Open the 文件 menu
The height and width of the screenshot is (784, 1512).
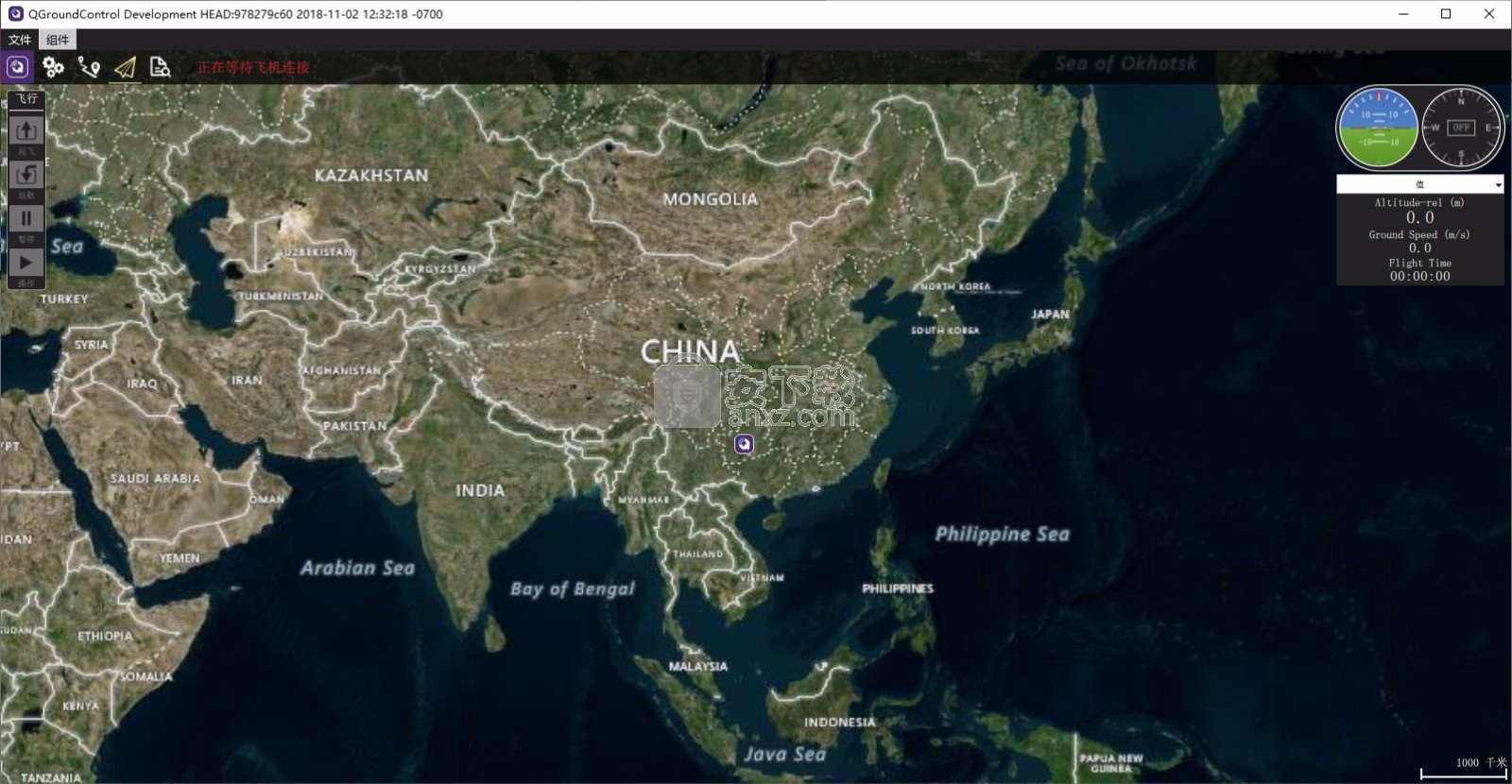20,40
